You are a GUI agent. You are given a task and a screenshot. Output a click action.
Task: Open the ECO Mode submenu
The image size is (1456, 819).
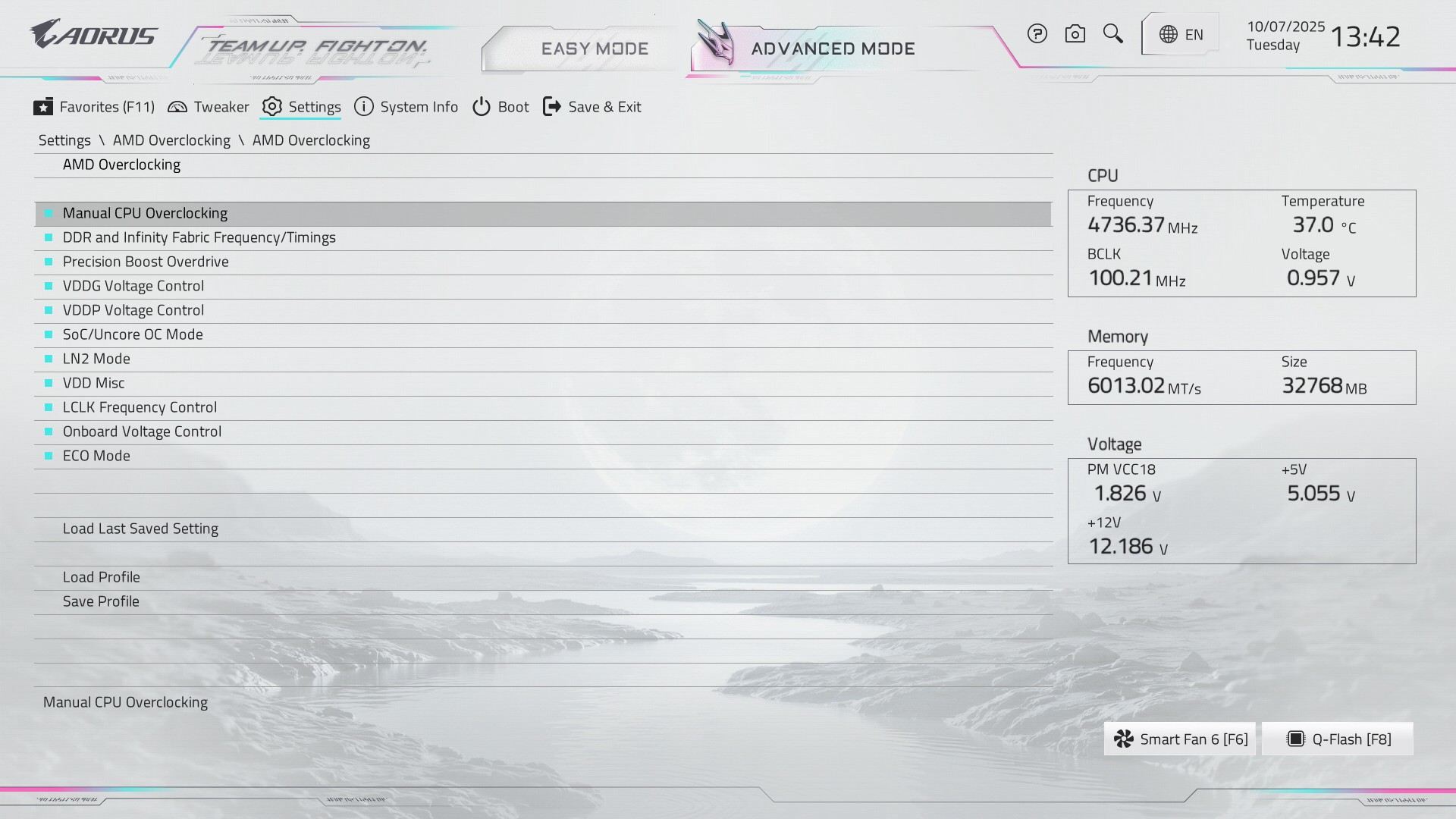pos(96,456)
